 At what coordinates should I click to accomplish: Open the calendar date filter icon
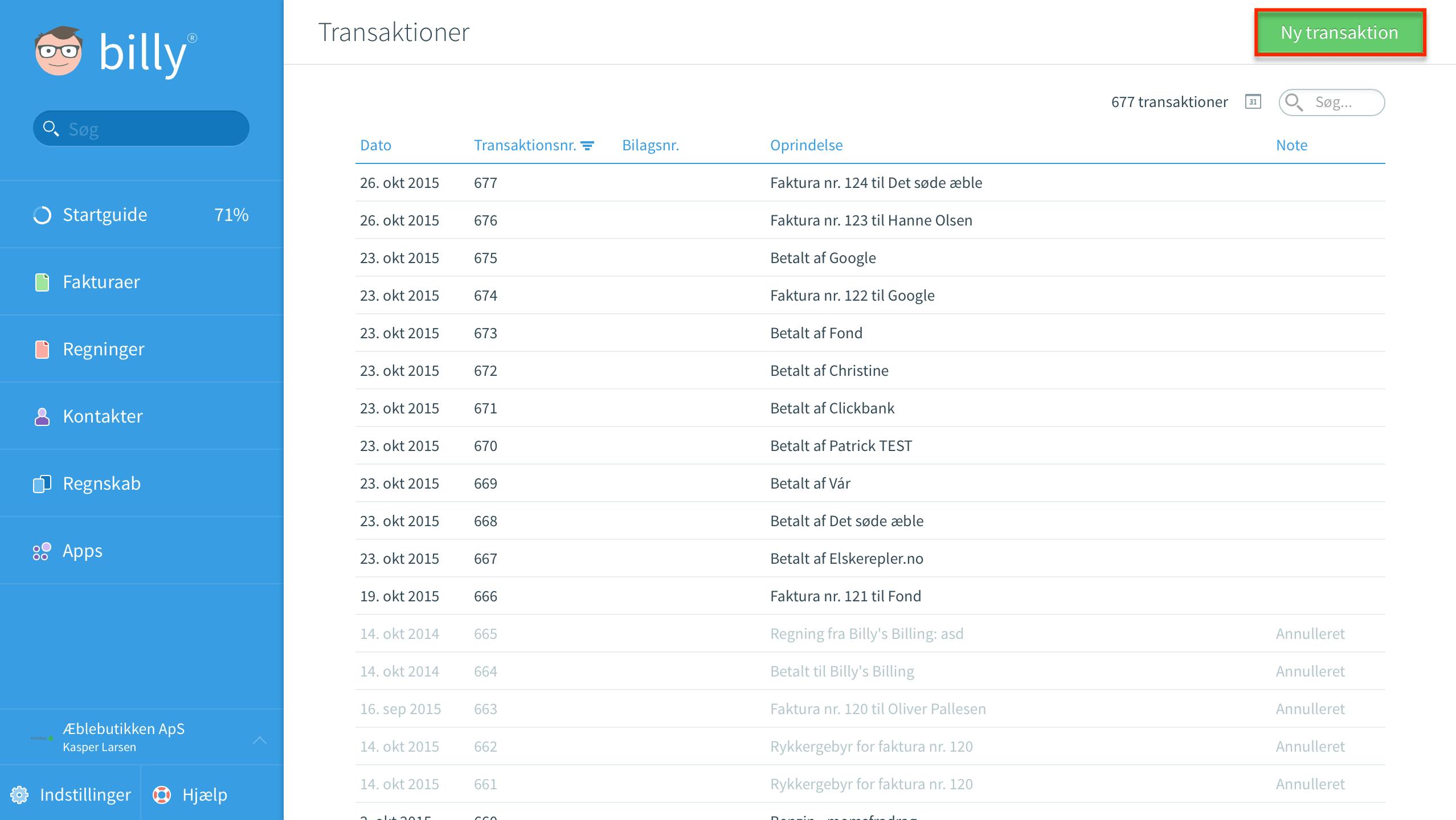(x=1253, y=102)
